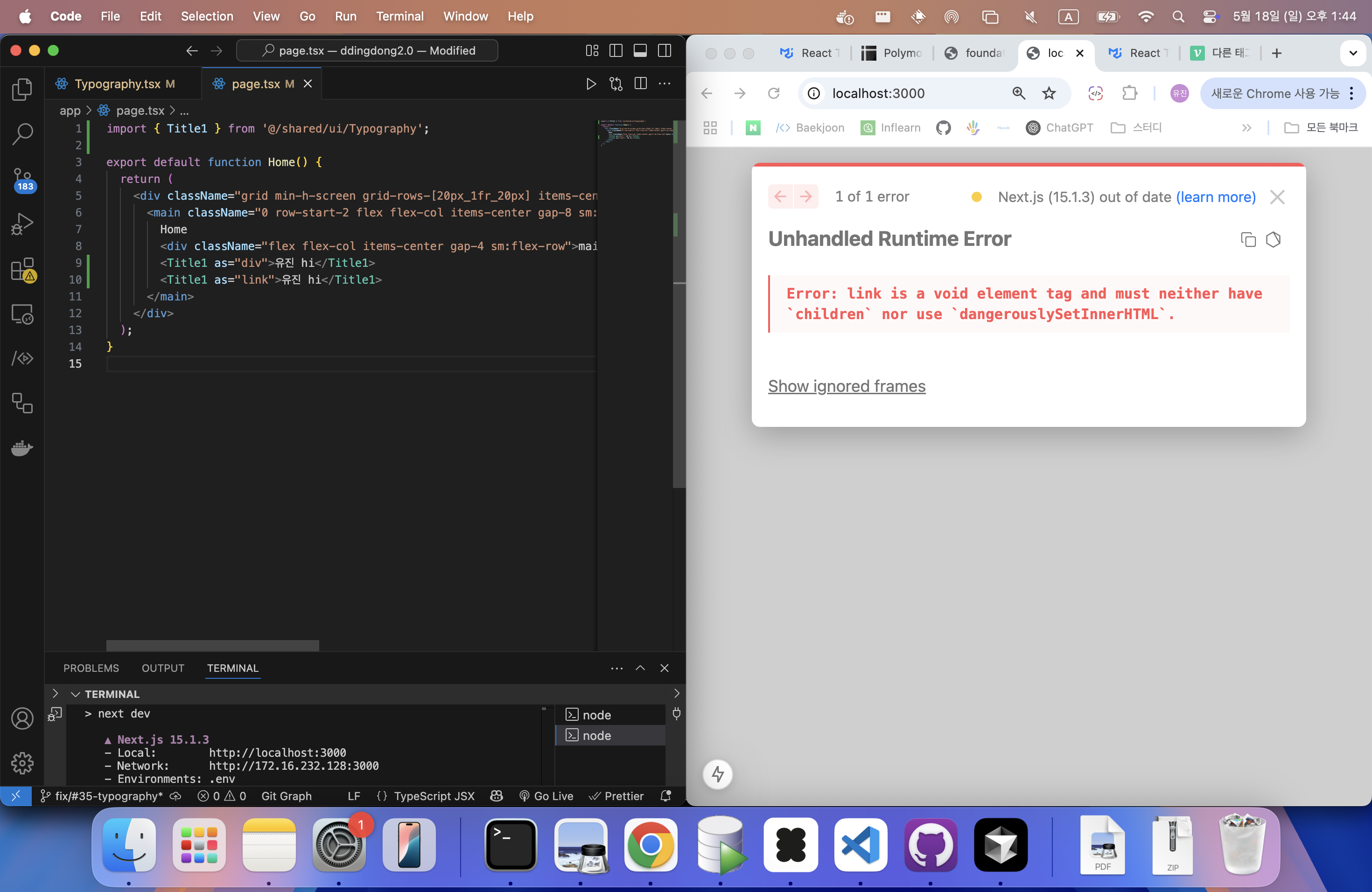The width and height of the screenshot is (1372, 892).
Task: Open the Docker sidebar icon
Action: point(22,448)
